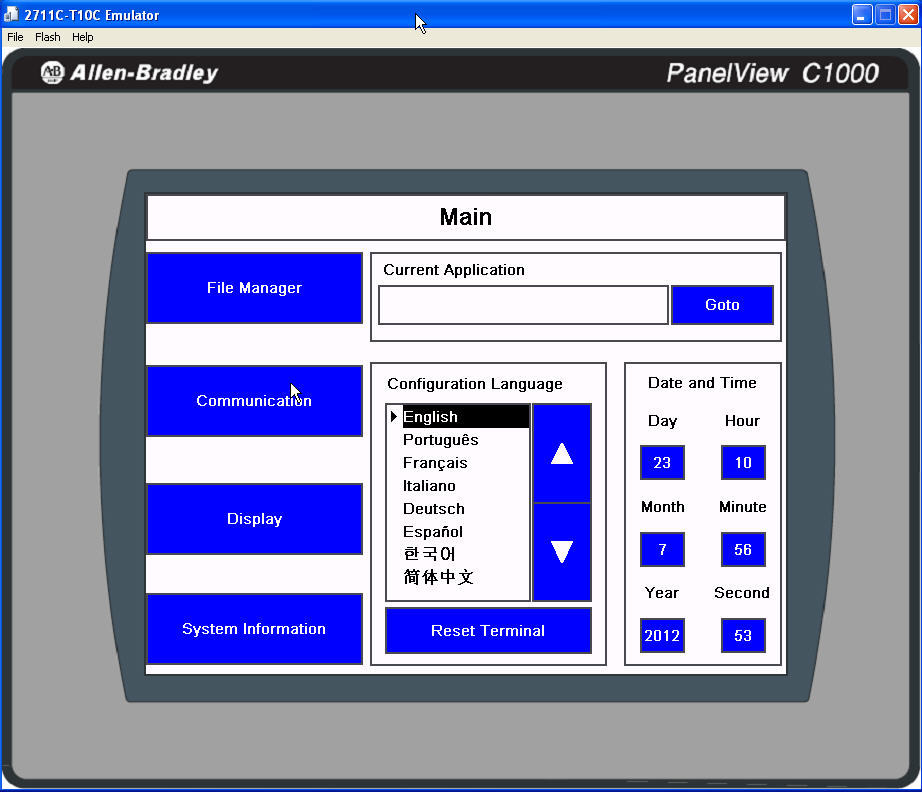Click the Allen-Bradley logo badge
922x792 pixels.
pyautogui.click(x=51, y=72)
